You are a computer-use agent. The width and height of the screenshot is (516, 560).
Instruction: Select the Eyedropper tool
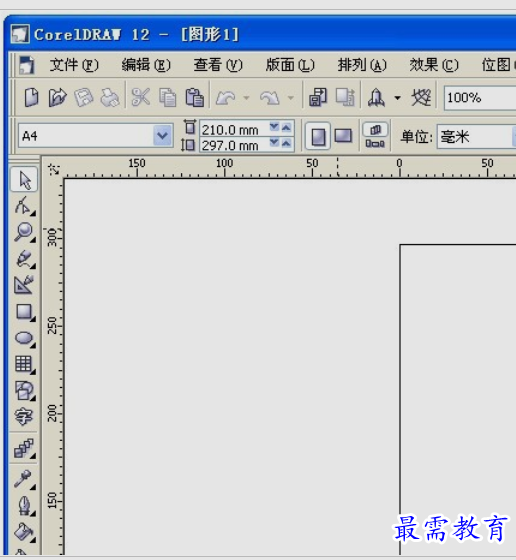24,479
